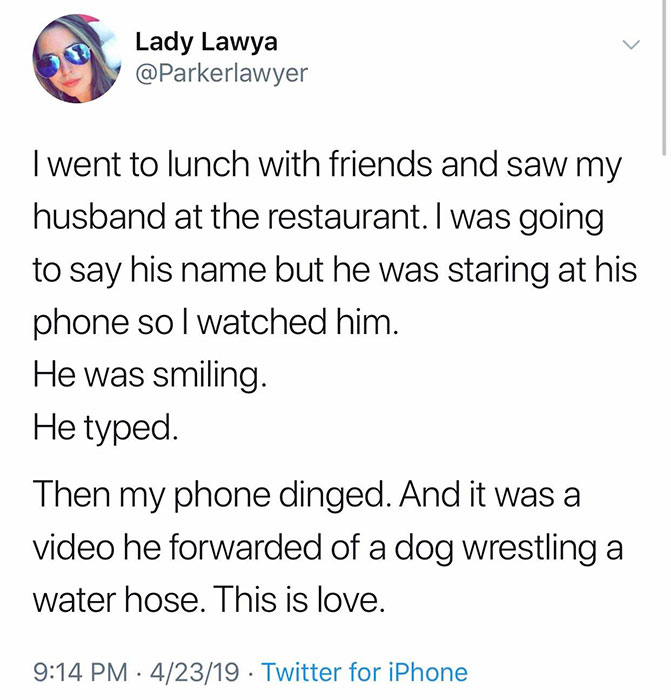Click the 'He was smiling.' line
Image resolution: width=671 pixels, height=700 pixels.
click(150, 375)
